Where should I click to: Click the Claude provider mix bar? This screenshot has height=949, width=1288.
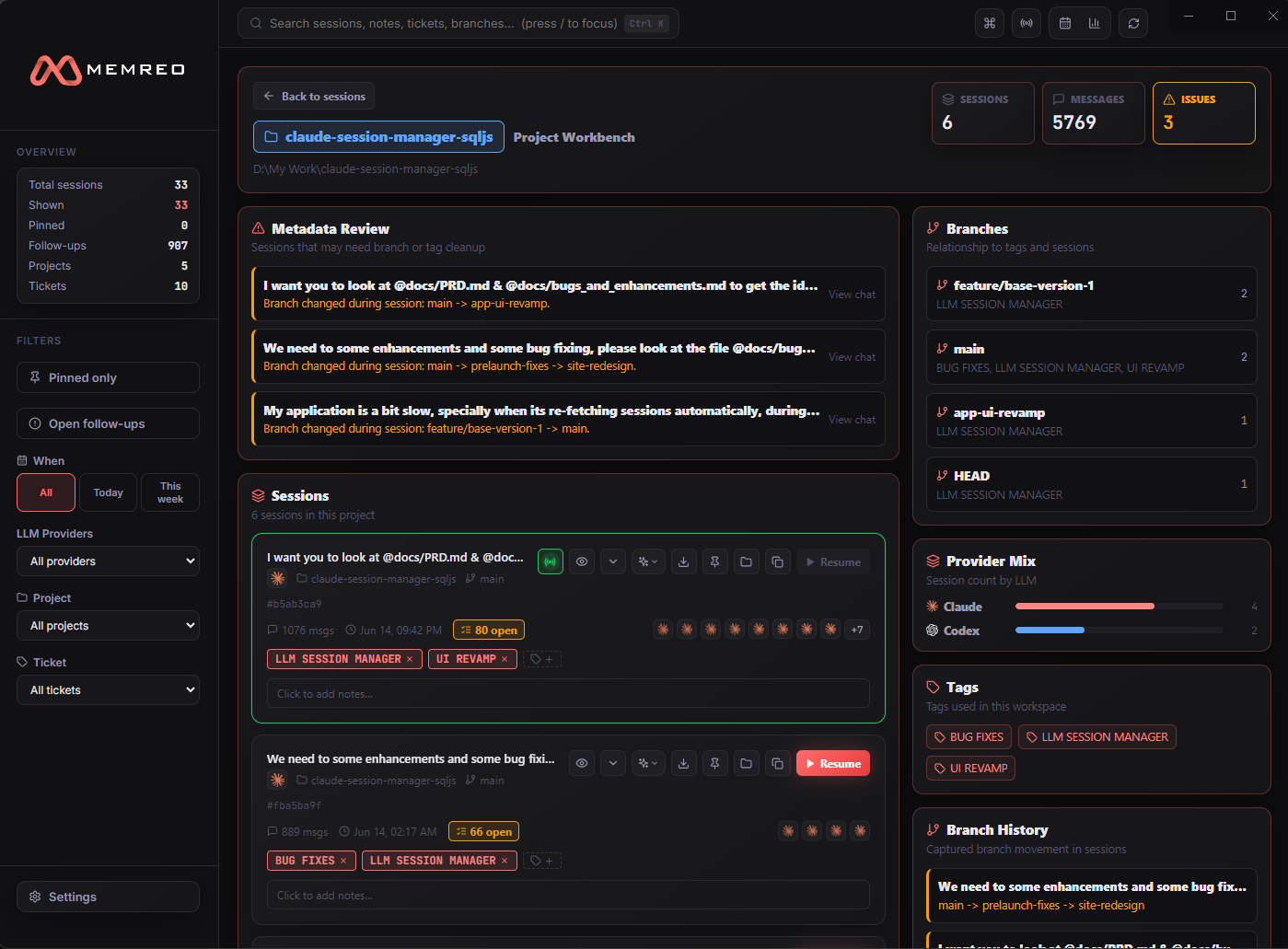[1119, 607]
